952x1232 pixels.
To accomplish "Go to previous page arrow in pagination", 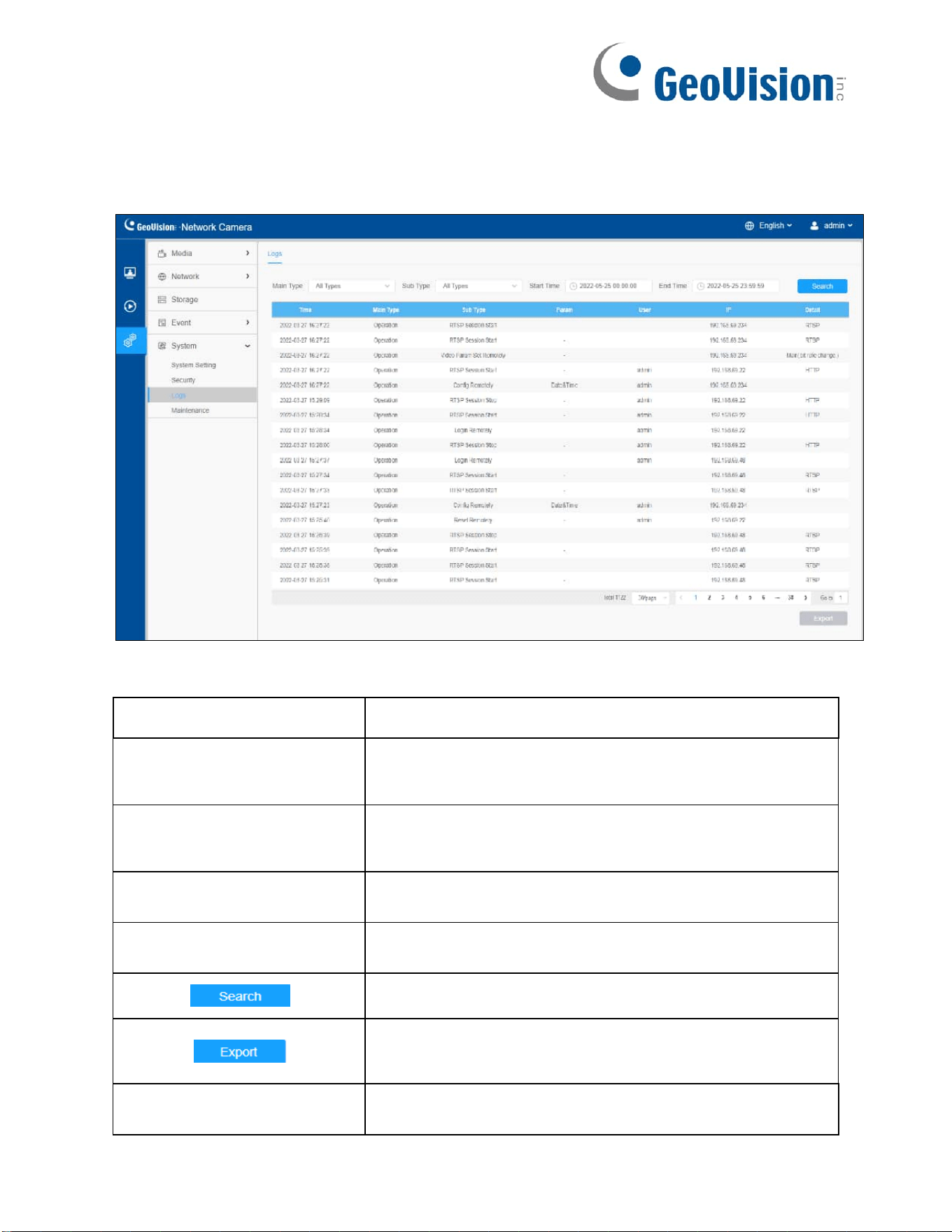I will point(681,598).
